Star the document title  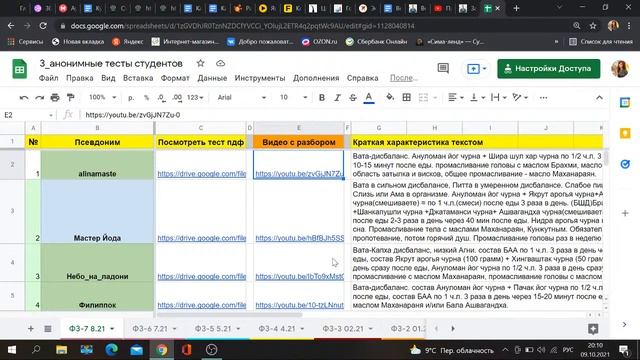(x=200, y=63)
